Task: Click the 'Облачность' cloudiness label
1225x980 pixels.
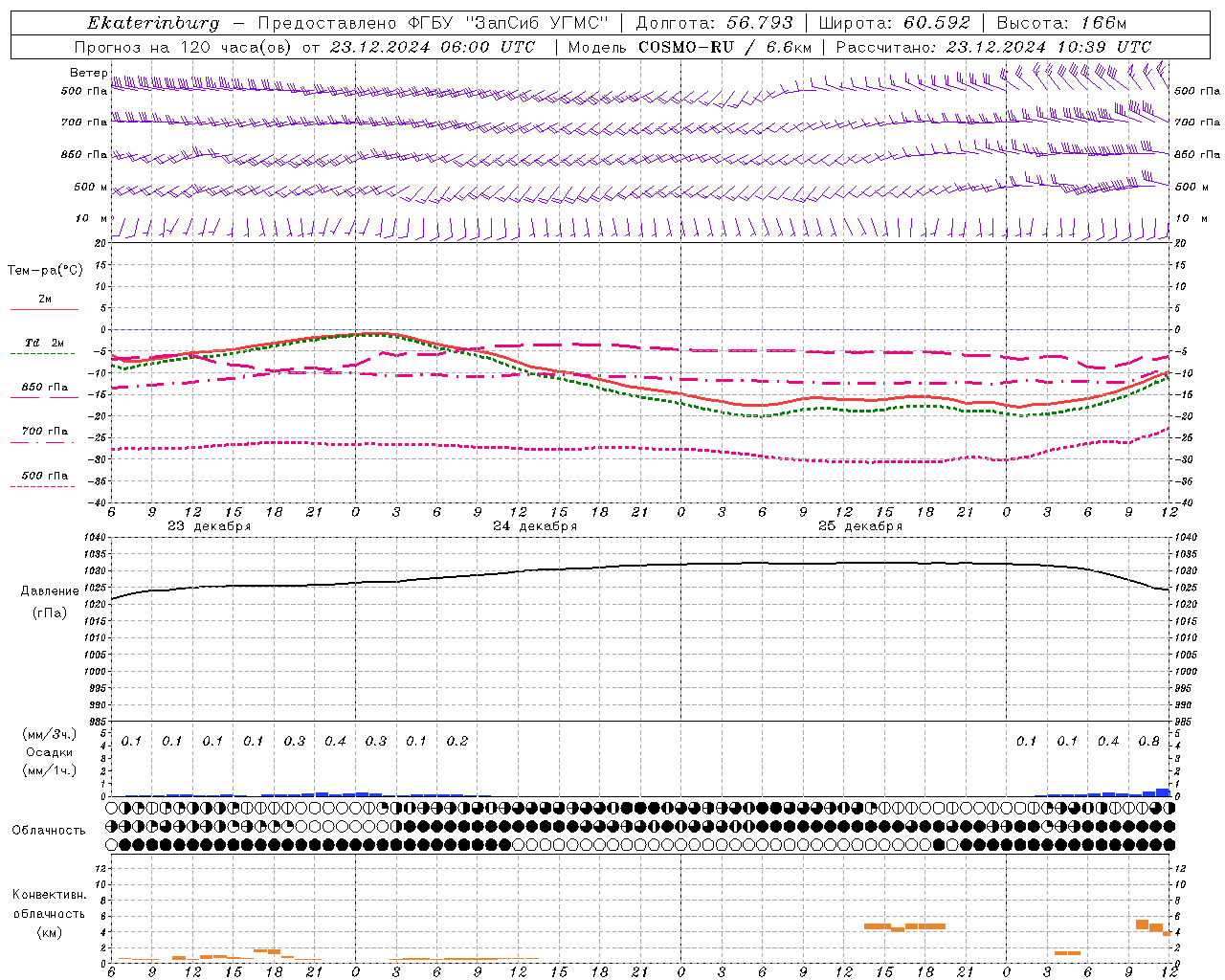Action: pyautogui.click(x=49, y=831)
